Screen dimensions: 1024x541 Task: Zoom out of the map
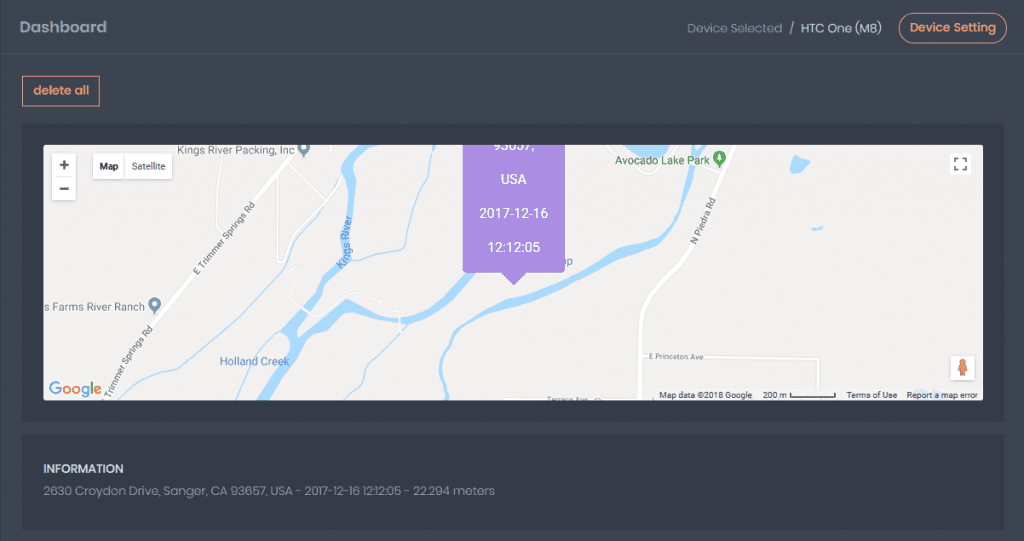(x=64, y=189)
